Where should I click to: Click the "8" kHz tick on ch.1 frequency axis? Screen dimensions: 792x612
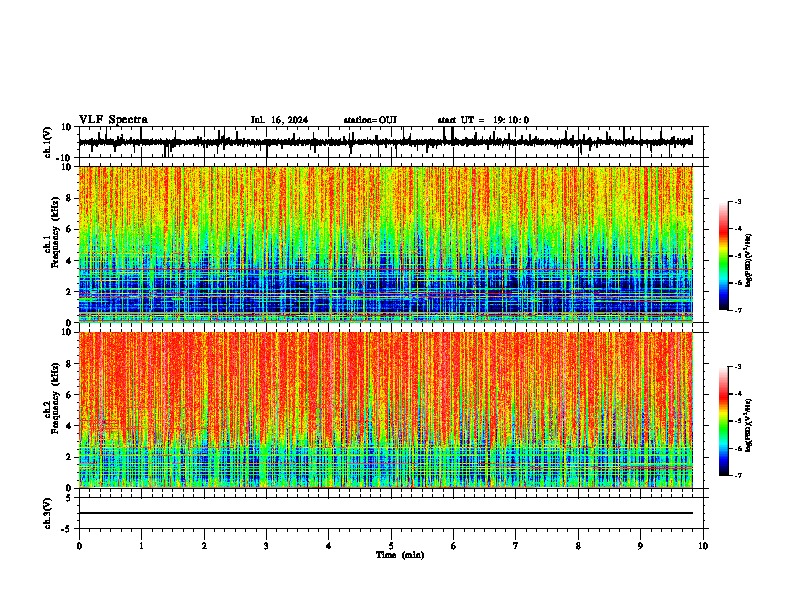69,198
